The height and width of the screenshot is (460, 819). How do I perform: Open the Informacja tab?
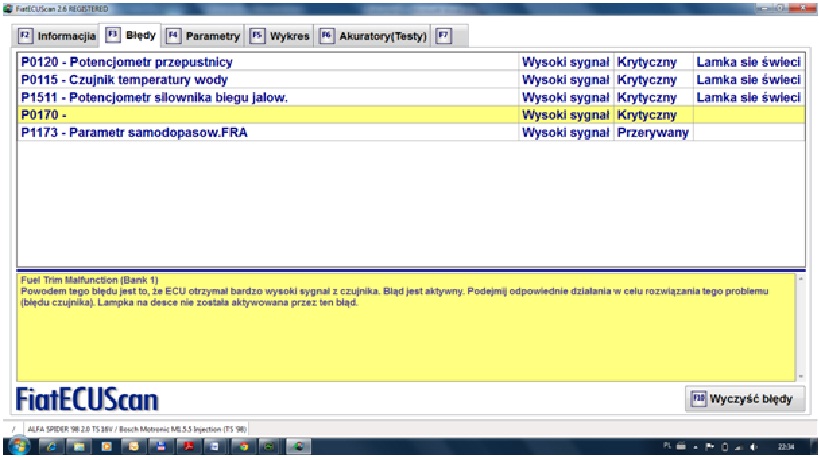pyautogui.click(x=57, y=36)
